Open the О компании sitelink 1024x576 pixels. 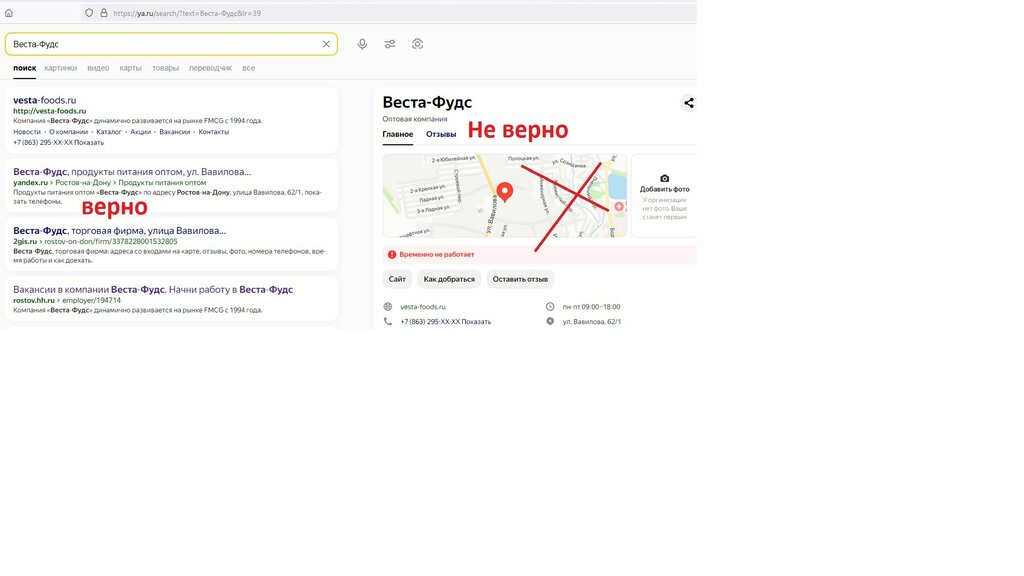69,132
